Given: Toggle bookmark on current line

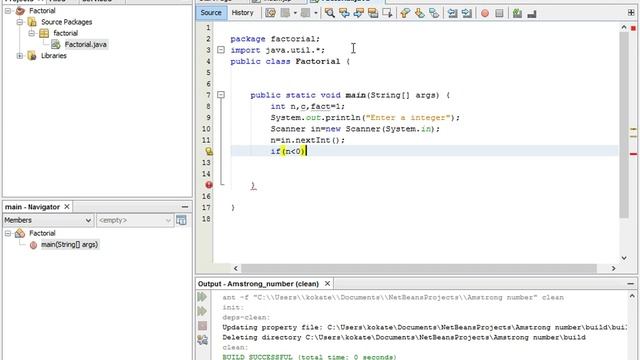Looking at the screenshot, I should pyautogui.click(x=434, y=13).
